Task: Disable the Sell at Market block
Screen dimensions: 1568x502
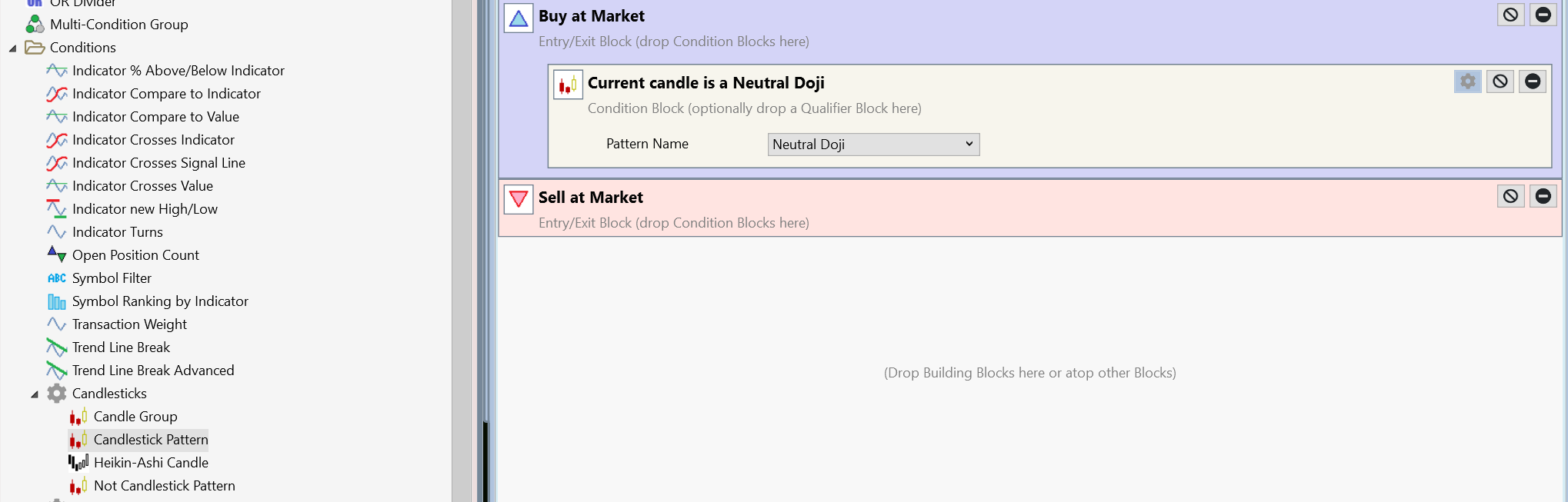Action: pos(1511,196)
